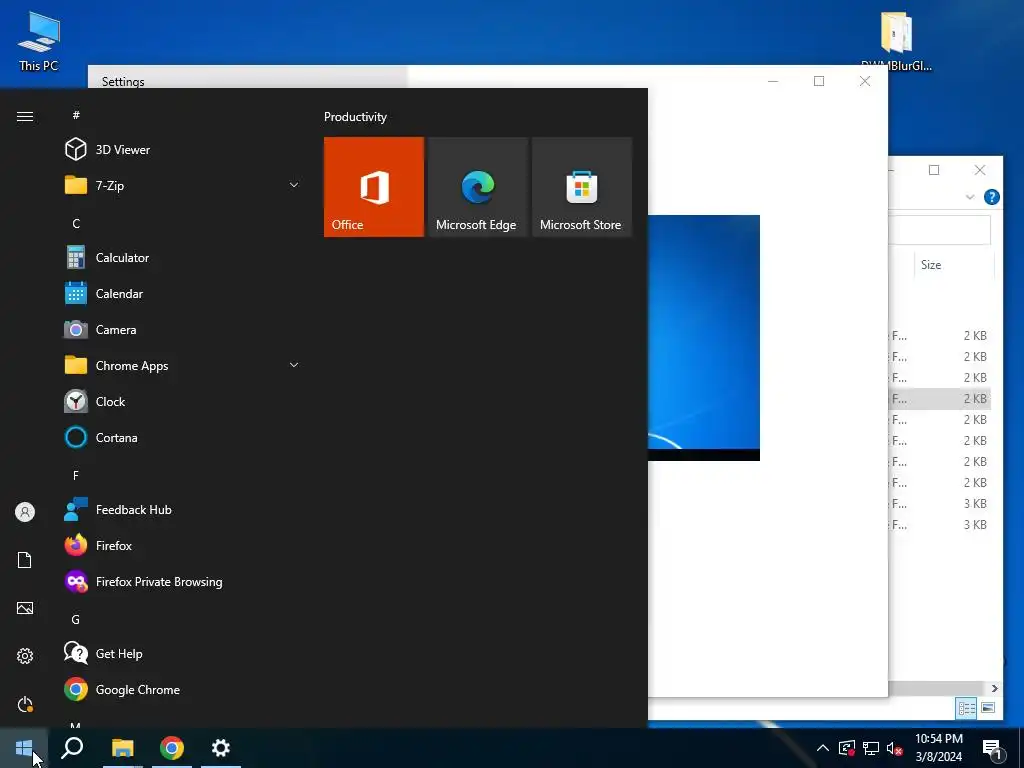Click the muted volume tray icon

pyautogui.click(x=895, y=748)
